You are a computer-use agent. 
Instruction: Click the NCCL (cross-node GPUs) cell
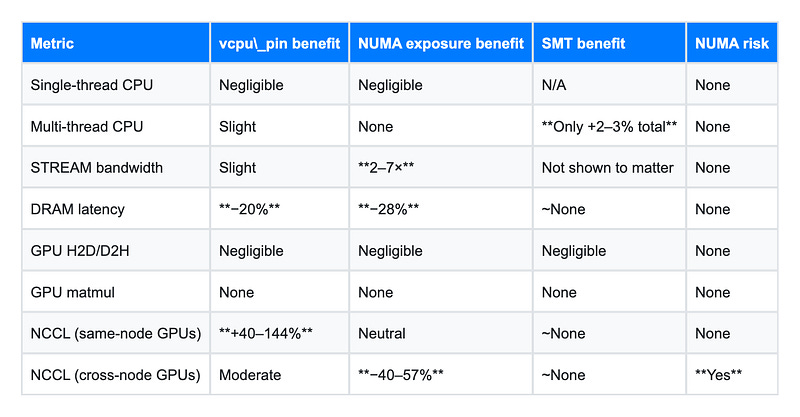click(x=116, y=375)
